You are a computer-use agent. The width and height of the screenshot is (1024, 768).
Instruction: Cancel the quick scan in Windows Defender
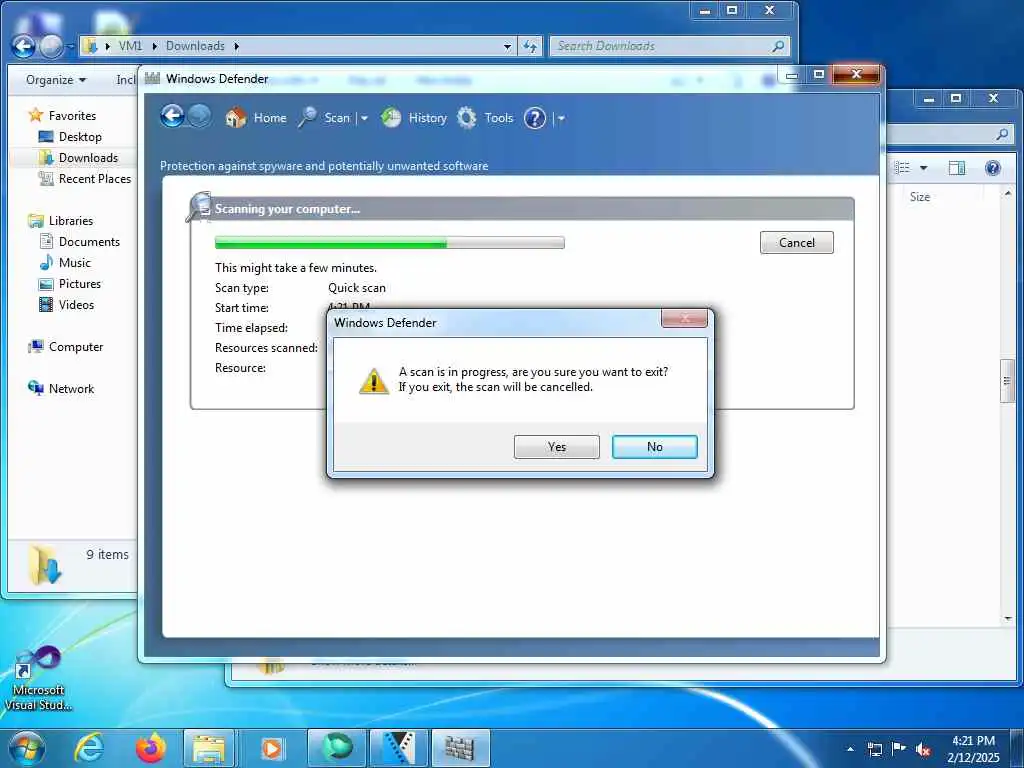click(x=796, y=242)
